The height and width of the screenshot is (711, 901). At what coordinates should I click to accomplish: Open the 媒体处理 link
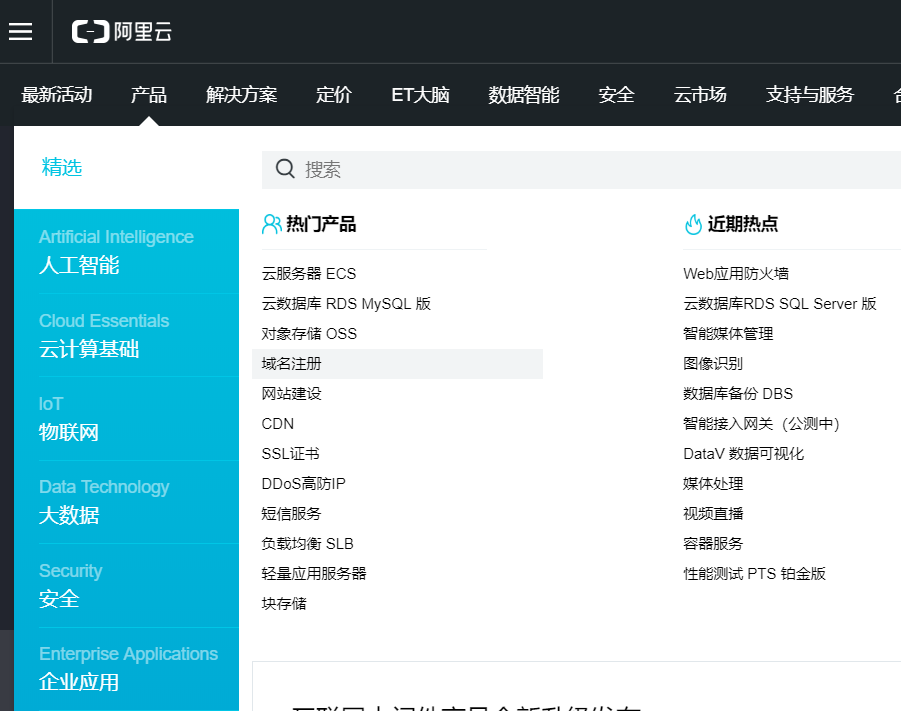(713, 484)
